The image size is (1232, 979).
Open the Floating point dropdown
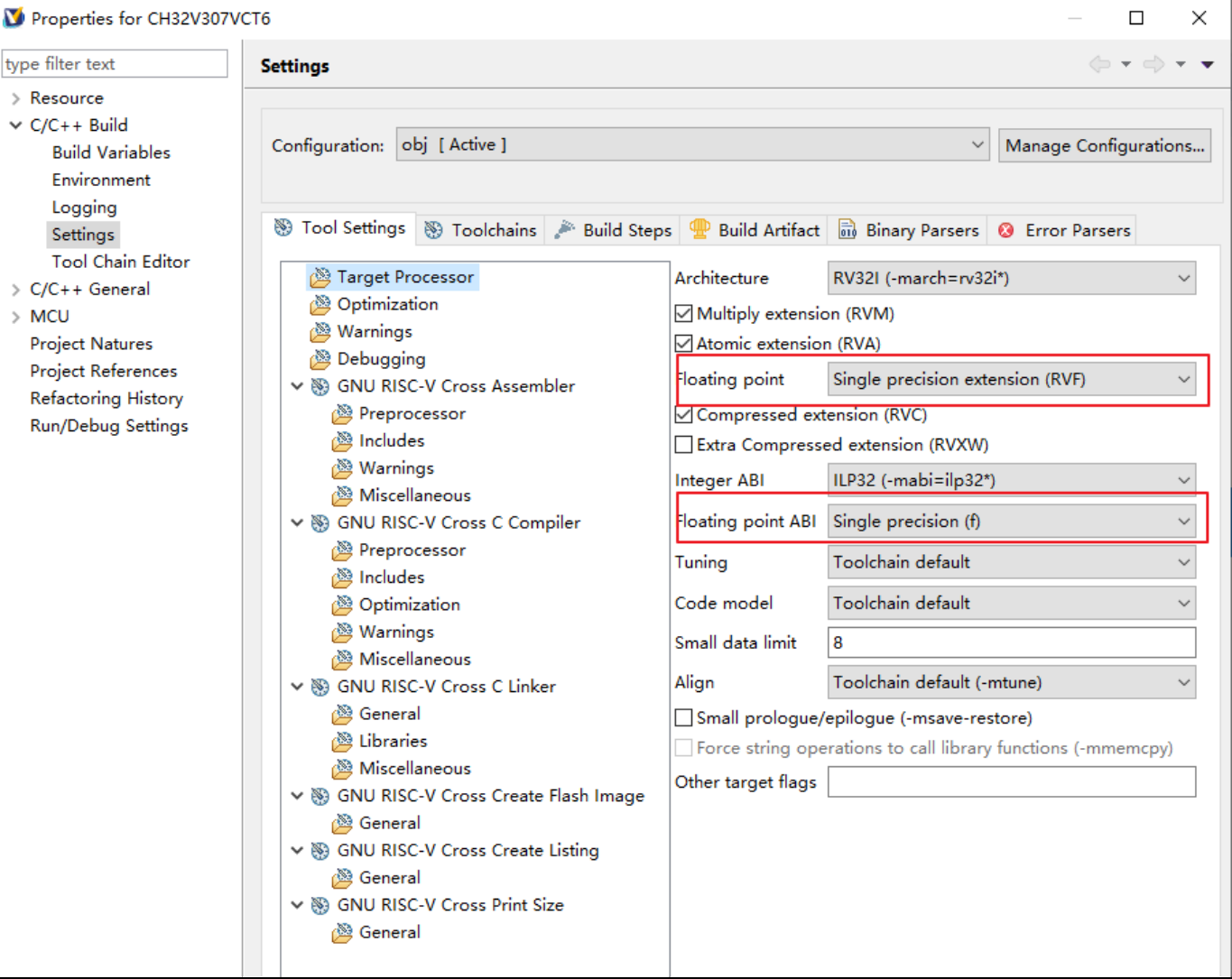(1012, 380)
